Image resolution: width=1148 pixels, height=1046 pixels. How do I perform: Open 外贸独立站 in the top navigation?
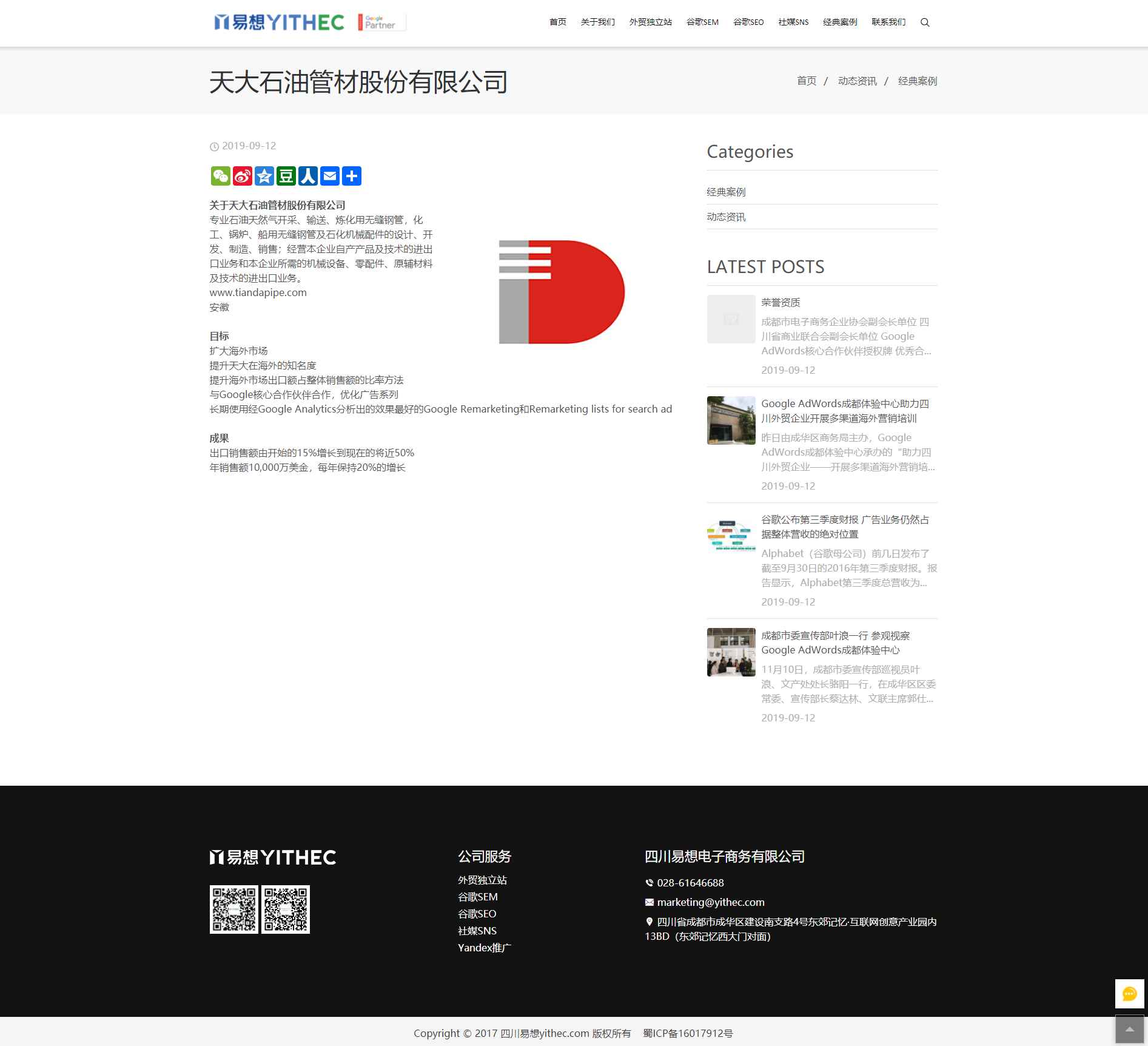click(651, 22)
